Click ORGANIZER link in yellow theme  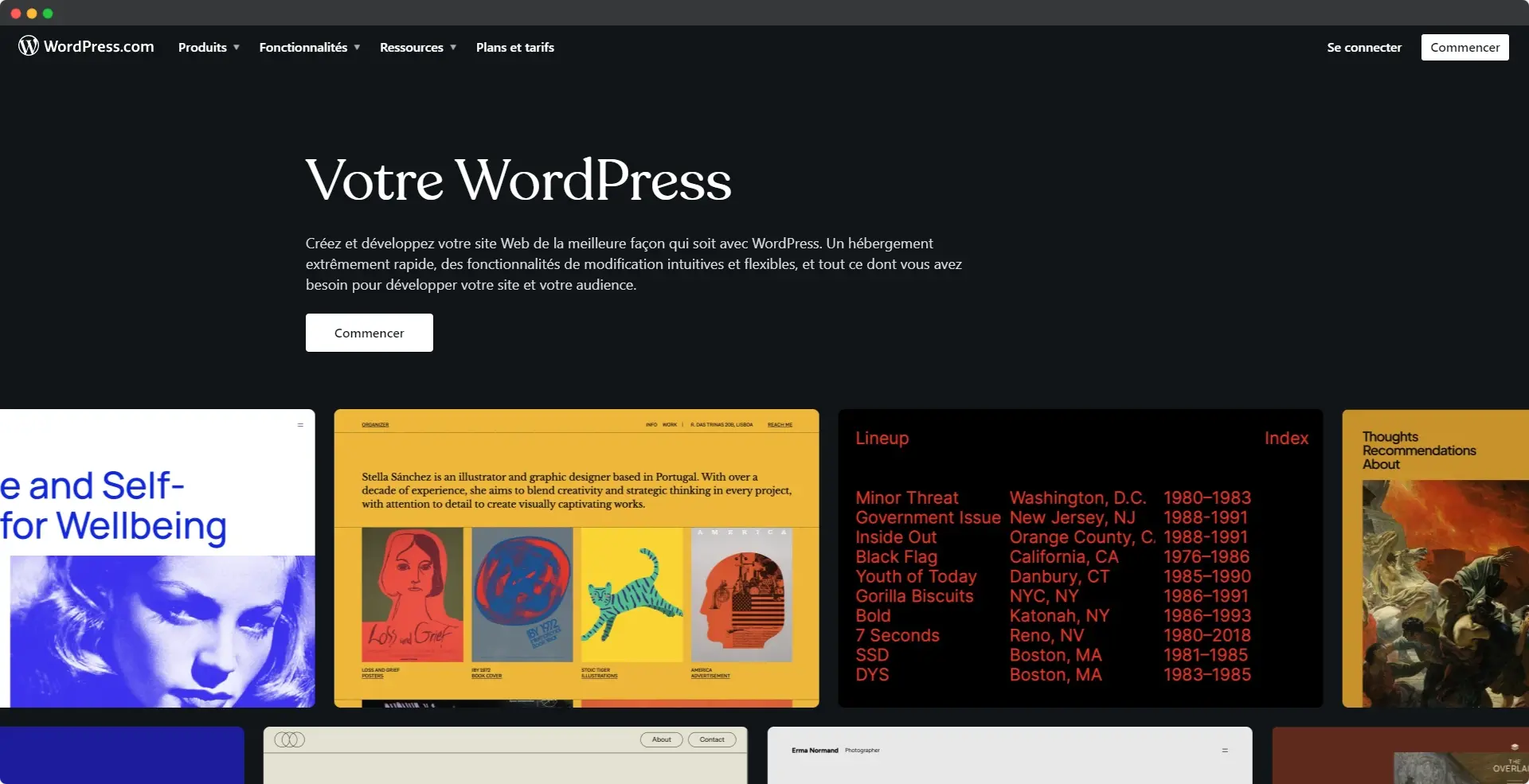point(375,425)
